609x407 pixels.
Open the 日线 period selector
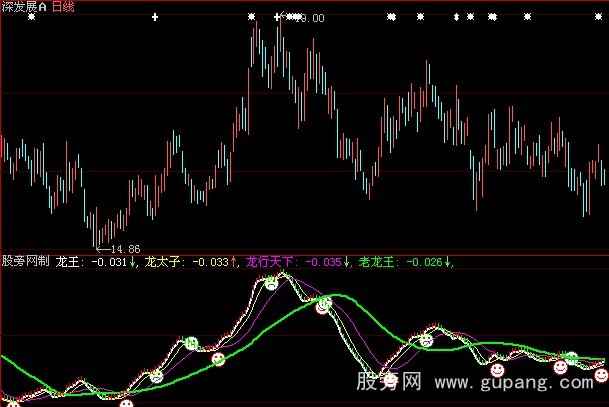[65, 7]
